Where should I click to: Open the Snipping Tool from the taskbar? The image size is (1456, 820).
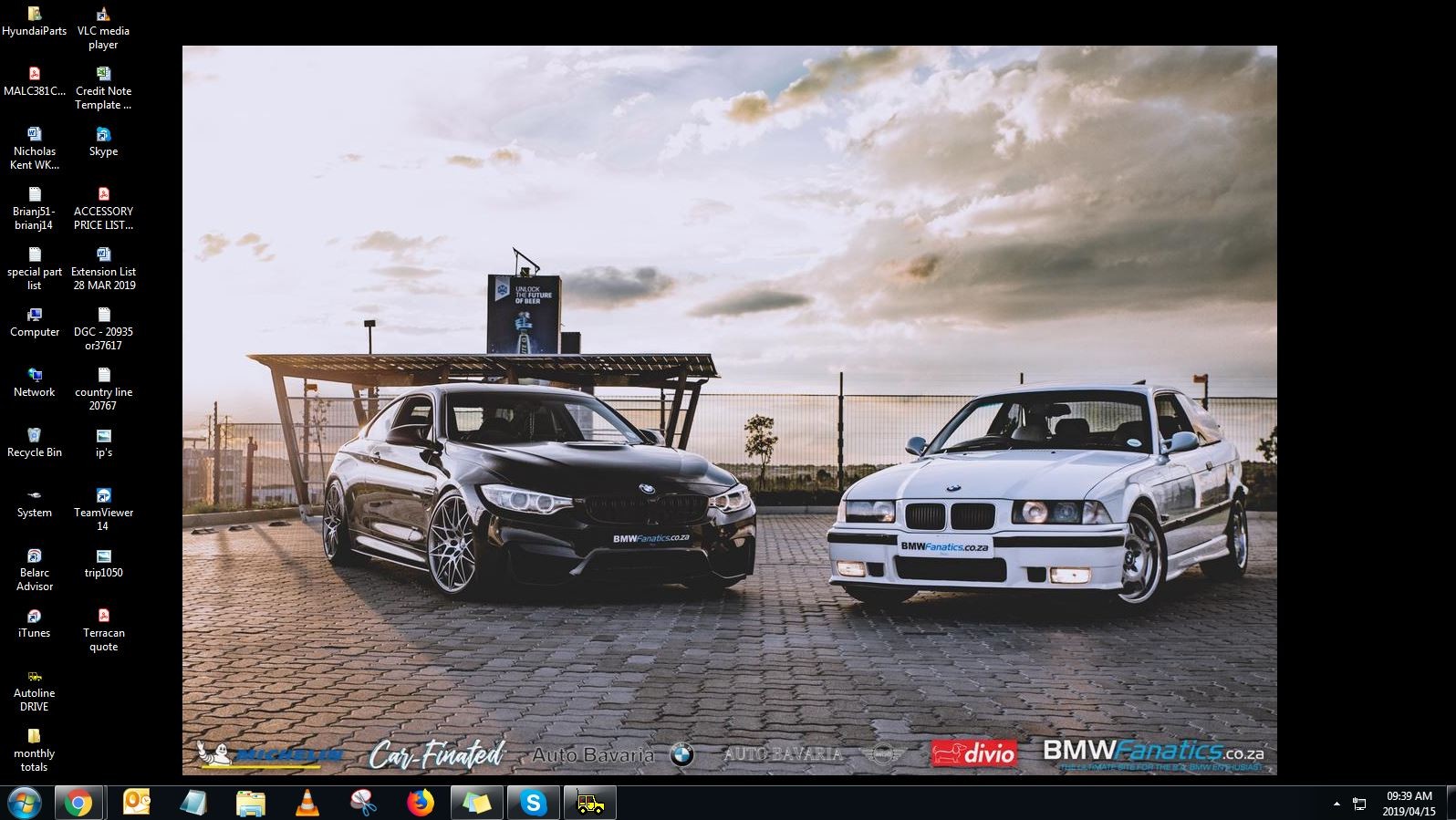tap(364, 804)
